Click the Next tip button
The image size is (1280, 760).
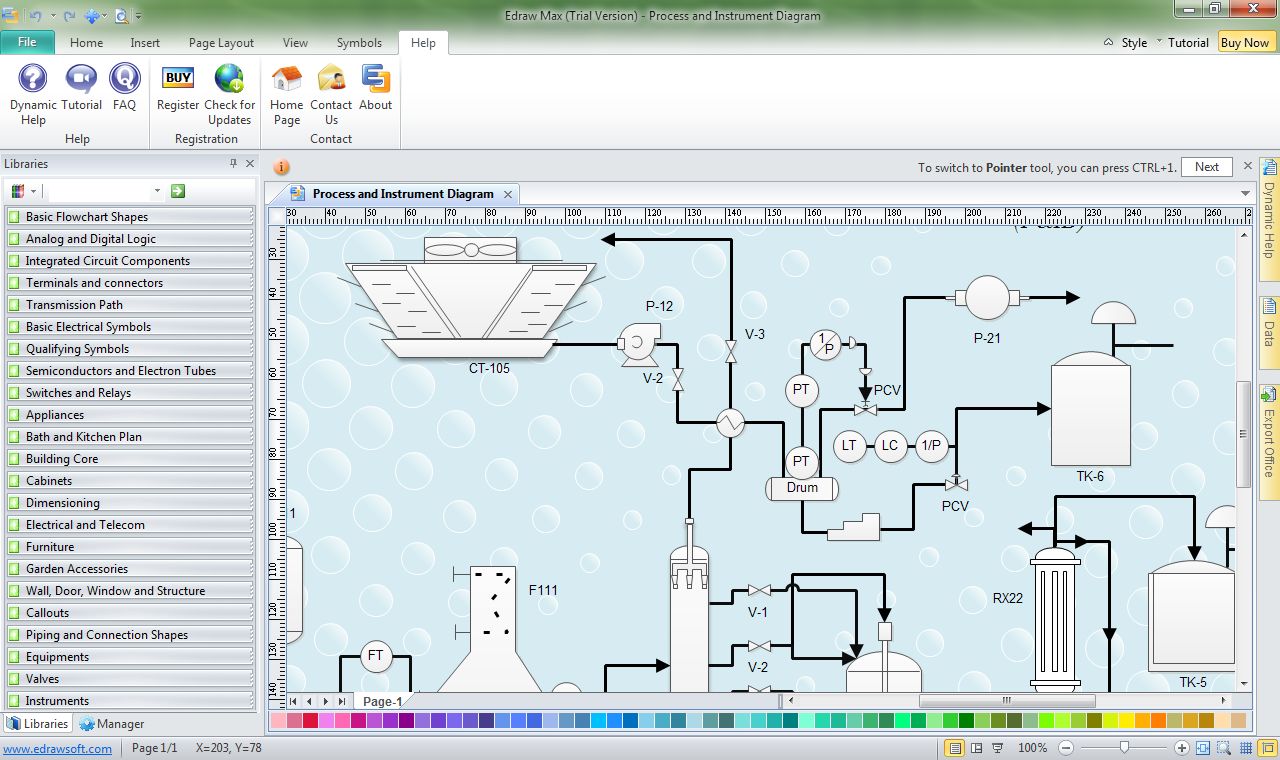point(1207,167)
